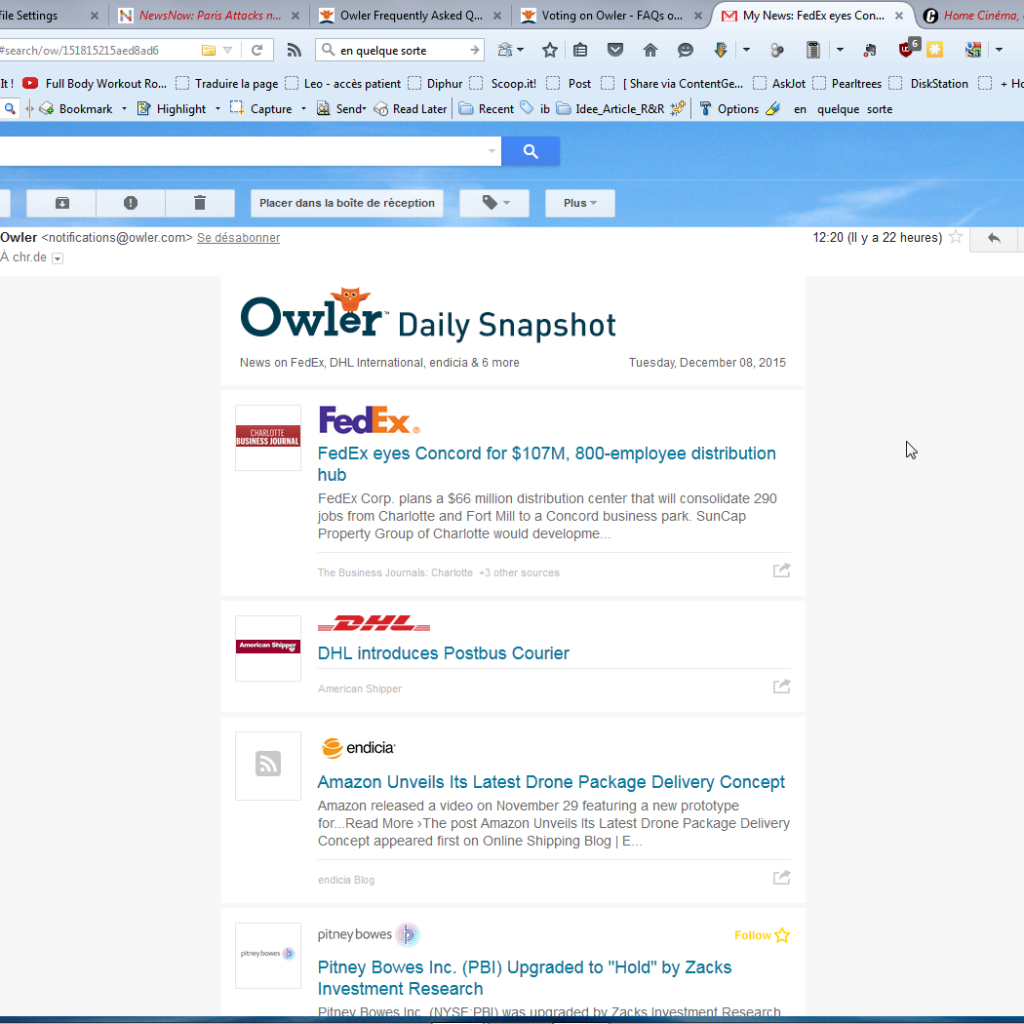This screenshot has height=1024, width=1024.
Task: Switch to Home Cinéma tab
Action: 973,16
